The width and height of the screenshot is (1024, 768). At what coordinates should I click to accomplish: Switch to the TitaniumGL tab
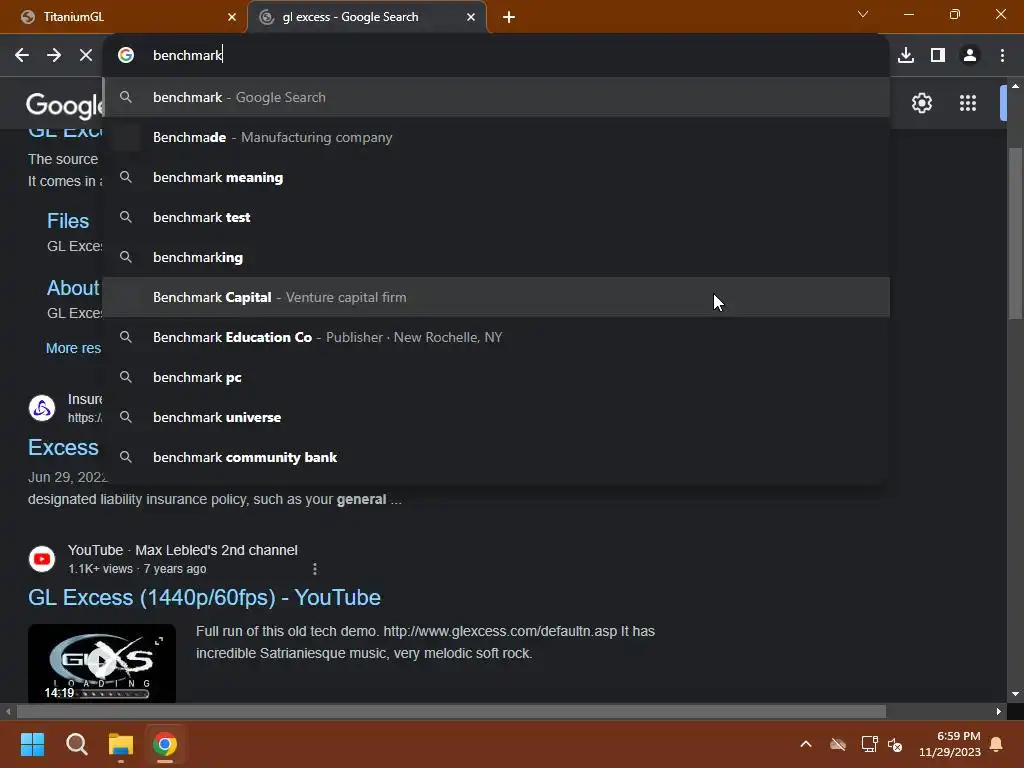click(x=124, y=17)
